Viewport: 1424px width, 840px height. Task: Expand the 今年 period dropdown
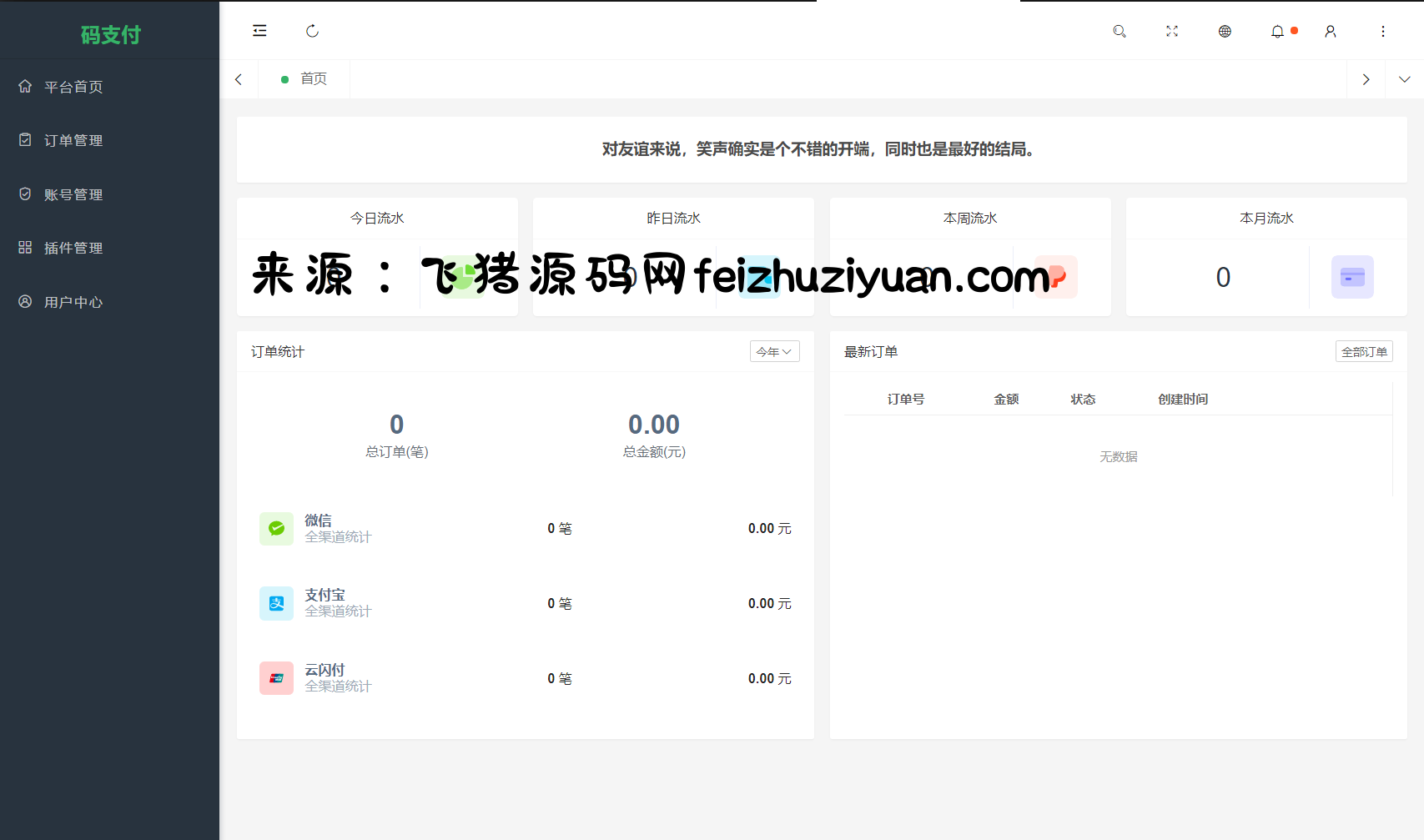774,352
